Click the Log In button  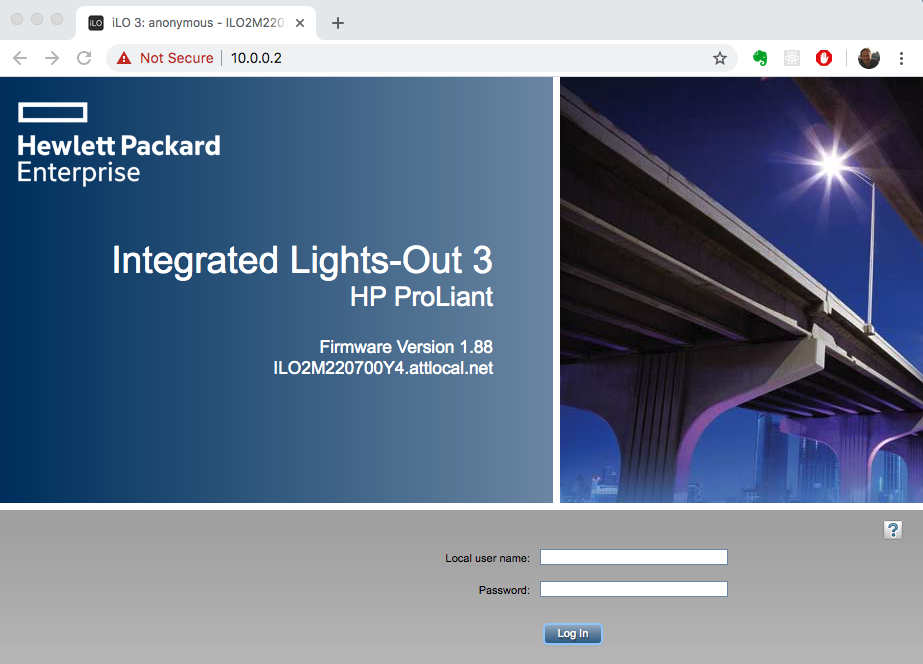pyautogui.click(x=572, y=633)
